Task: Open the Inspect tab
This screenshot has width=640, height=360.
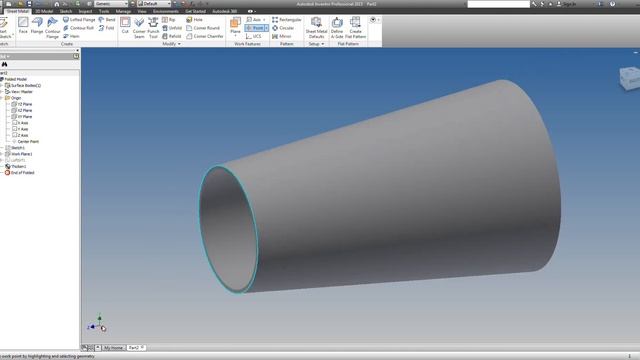Action: 85,11
